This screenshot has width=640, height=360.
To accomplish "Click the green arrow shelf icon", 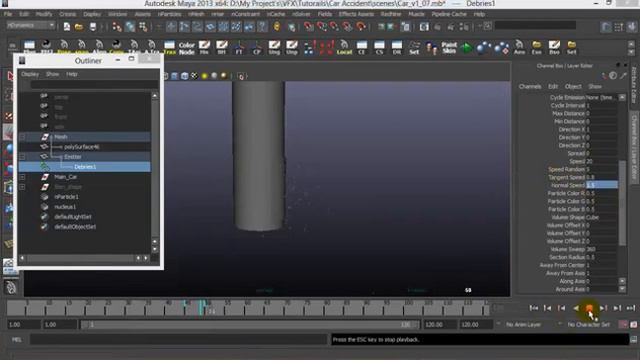I will pos(466,48).
